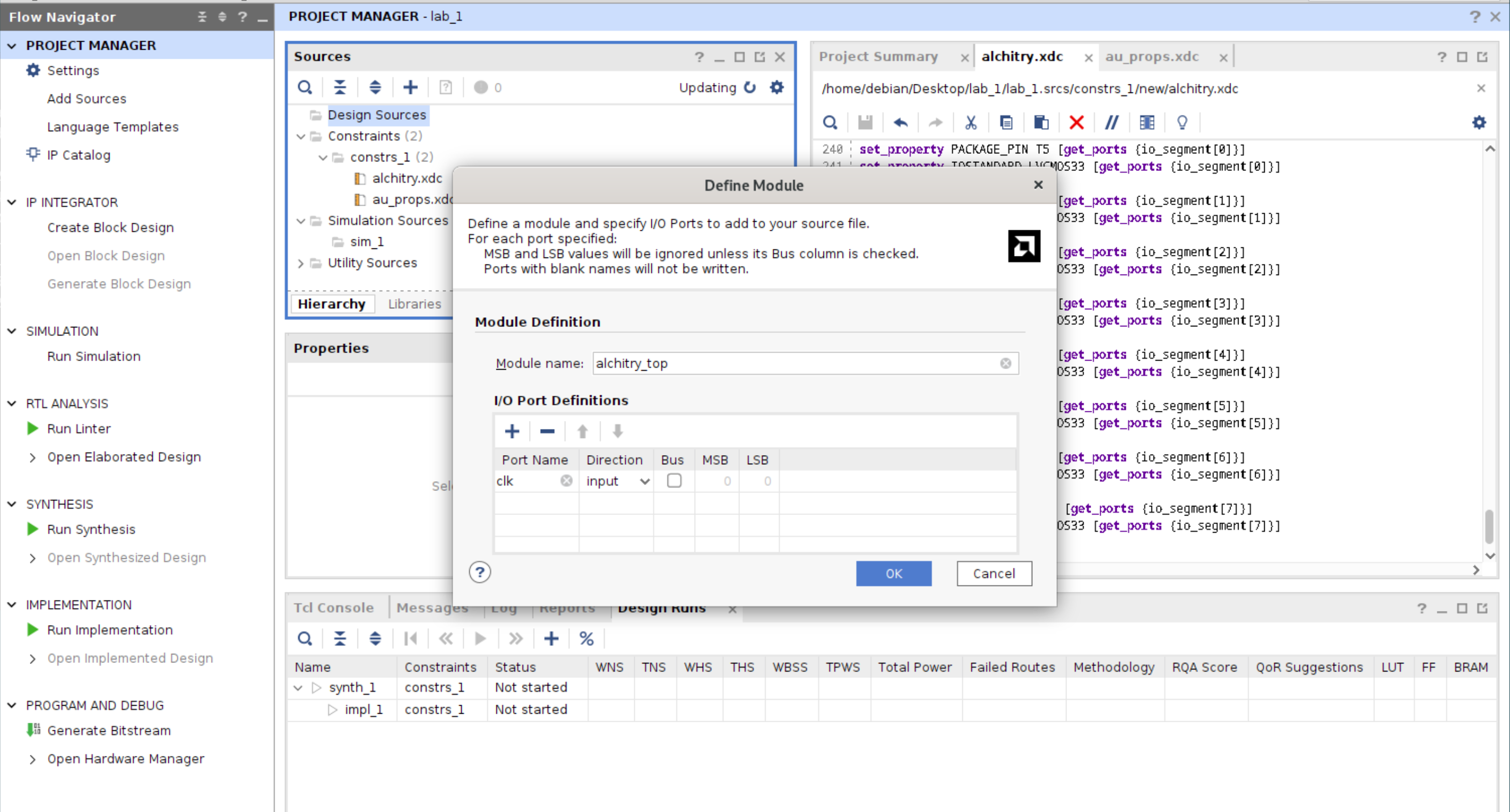
Task: Click the language templates lightbulb icon
Action: (1182, 122)
